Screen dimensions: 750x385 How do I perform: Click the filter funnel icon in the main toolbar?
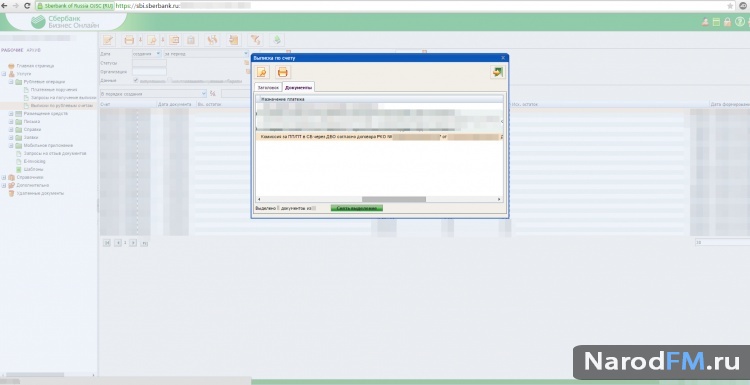[x=256, y=40]
